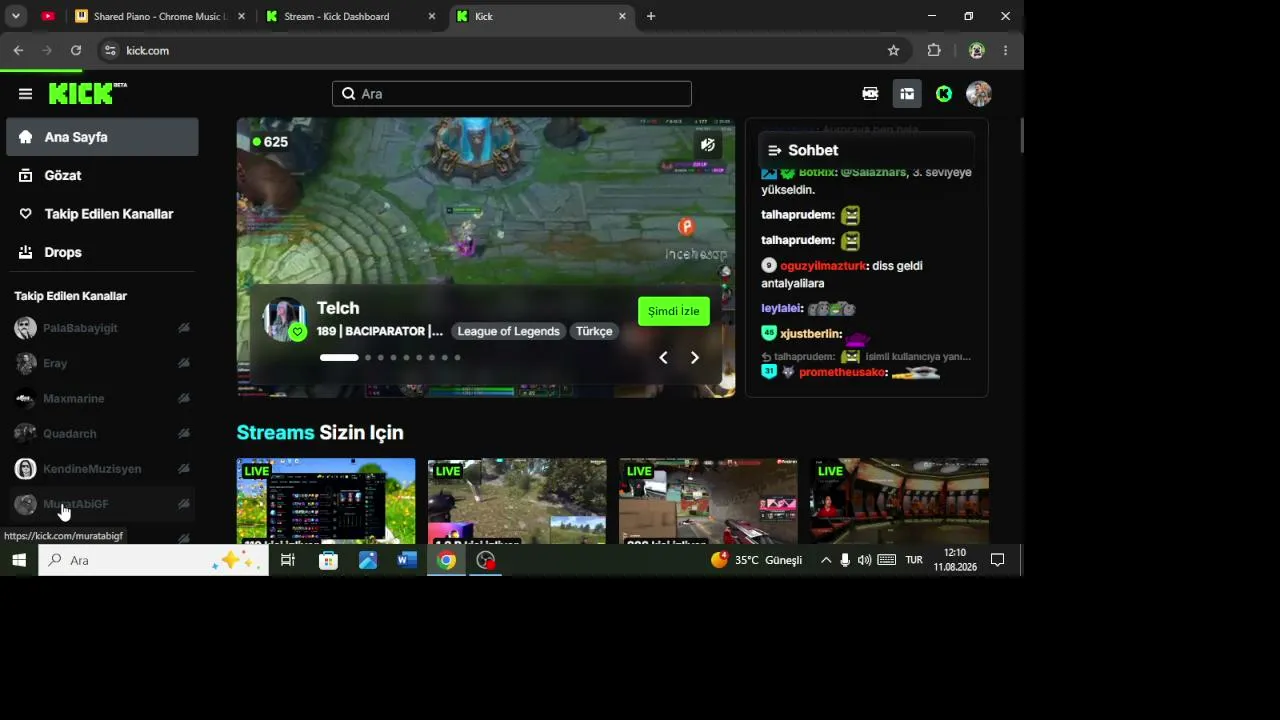
Task: Click the weather widget on taskbar
Action: click(757, 560)
